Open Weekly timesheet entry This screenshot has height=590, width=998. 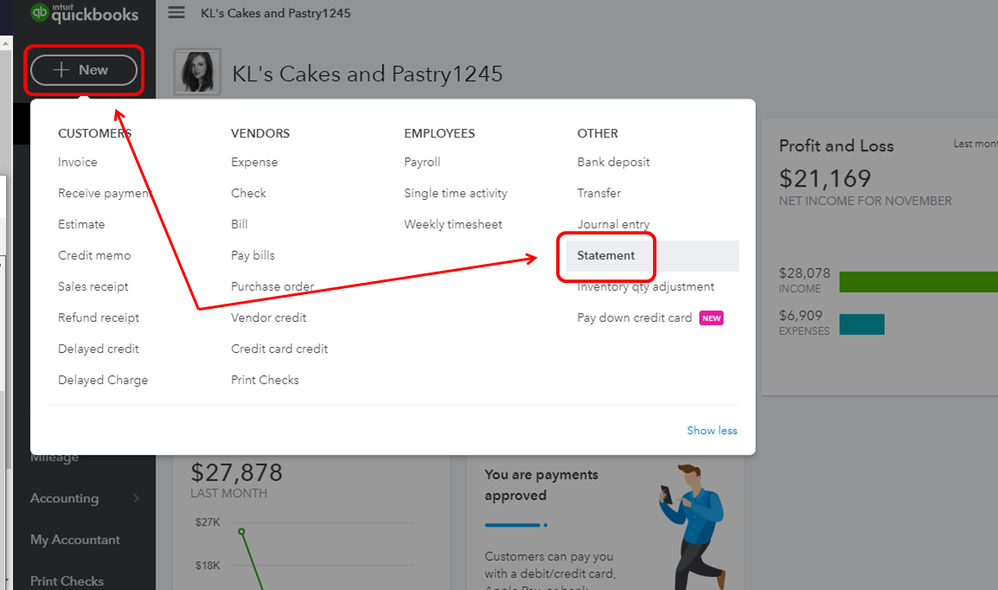point(453,224)
